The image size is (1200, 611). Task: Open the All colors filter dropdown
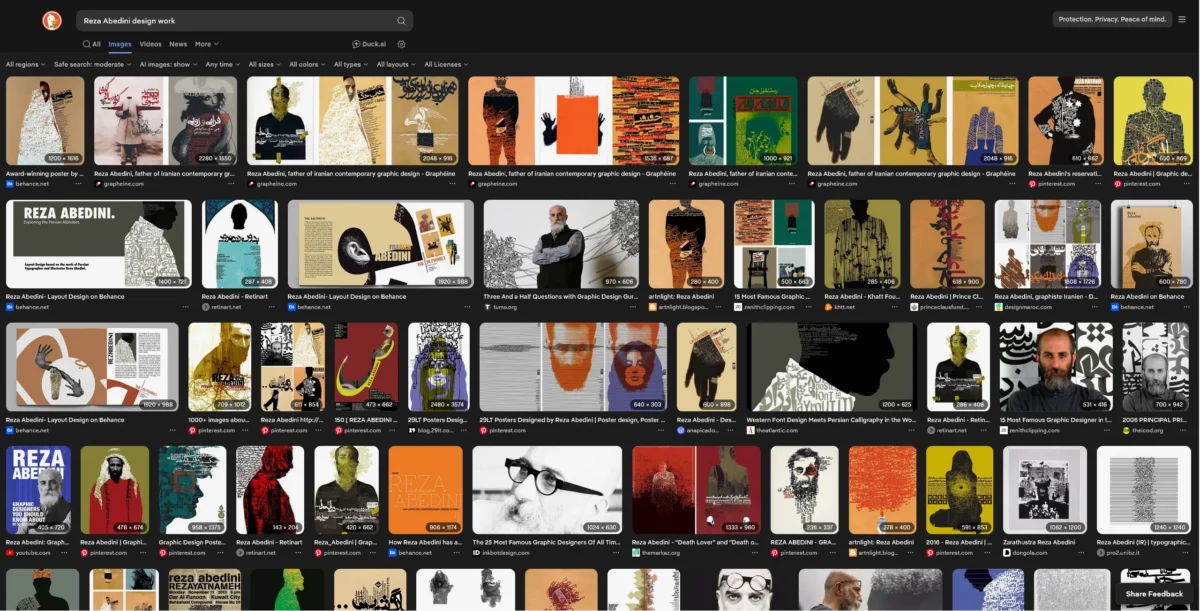[306, 64]
